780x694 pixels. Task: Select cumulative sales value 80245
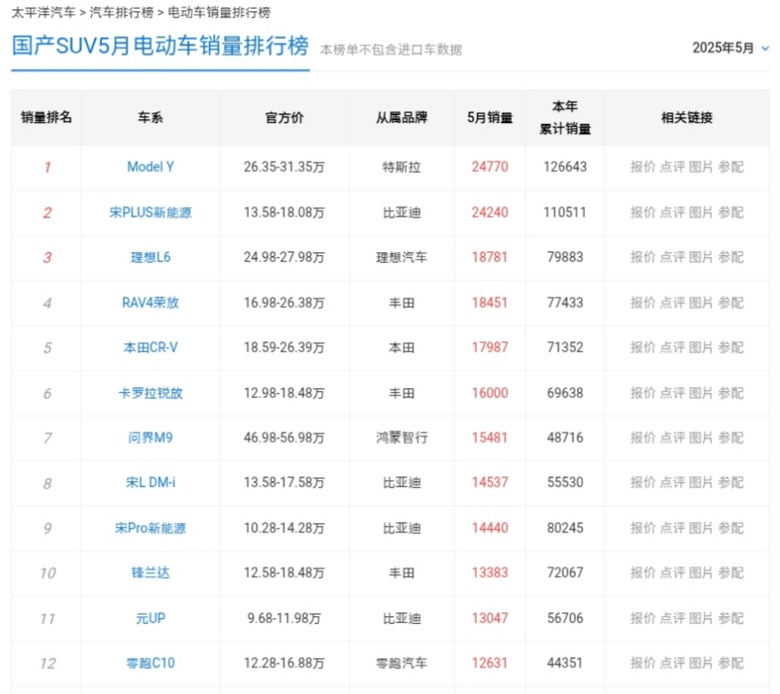(x=565, y=528)
